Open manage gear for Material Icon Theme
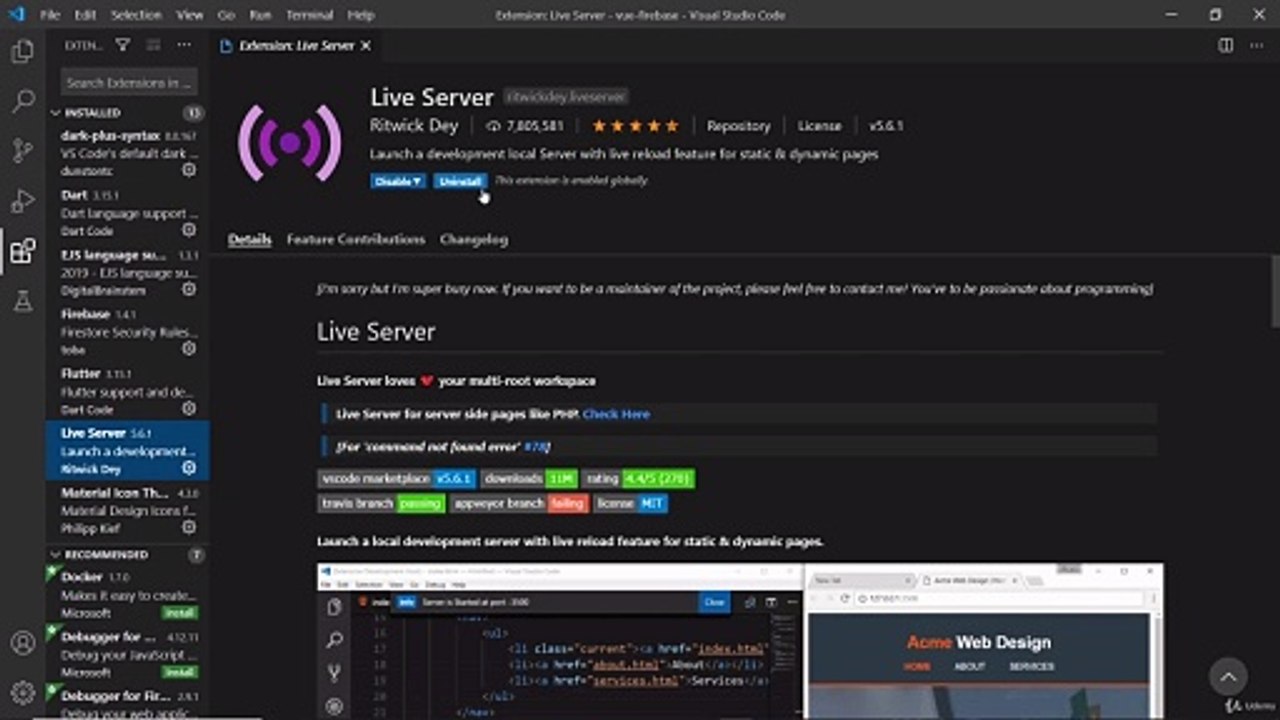This screenshot has width=1280, height=720. pos(189,527)
